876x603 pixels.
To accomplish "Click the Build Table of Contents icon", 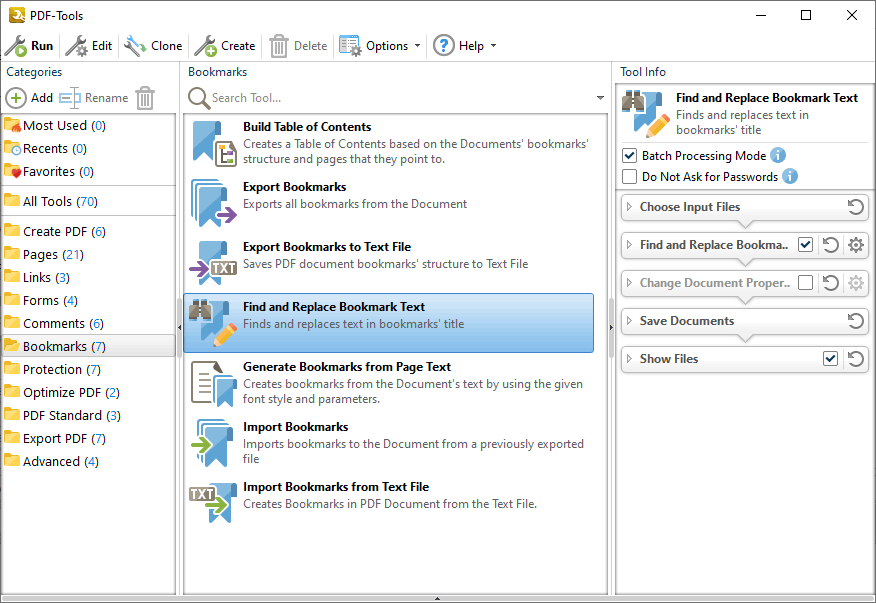I will (213, 144).
